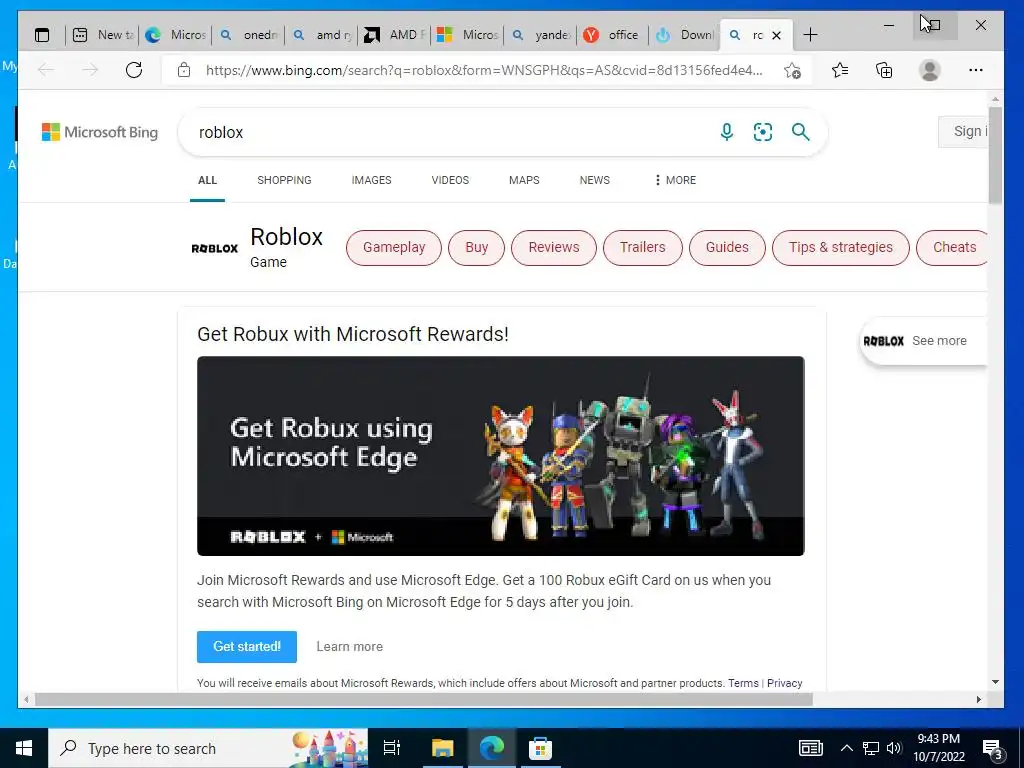1024x768 pixels.
Task: Click the Reviews pill button
Action: (x=554, y=248)
